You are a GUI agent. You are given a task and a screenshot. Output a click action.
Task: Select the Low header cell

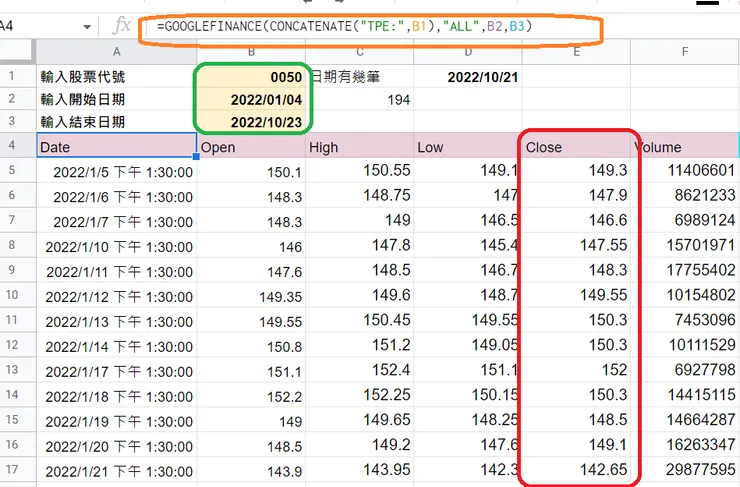[468, 145]
